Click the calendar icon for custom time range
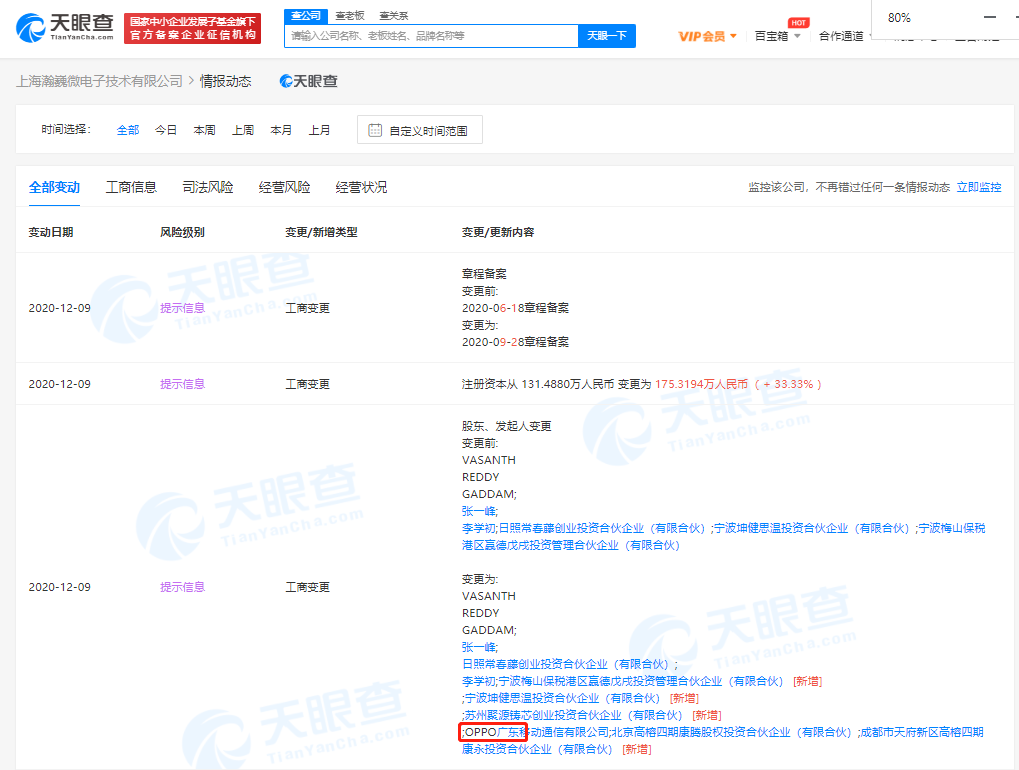 [375, 130]
